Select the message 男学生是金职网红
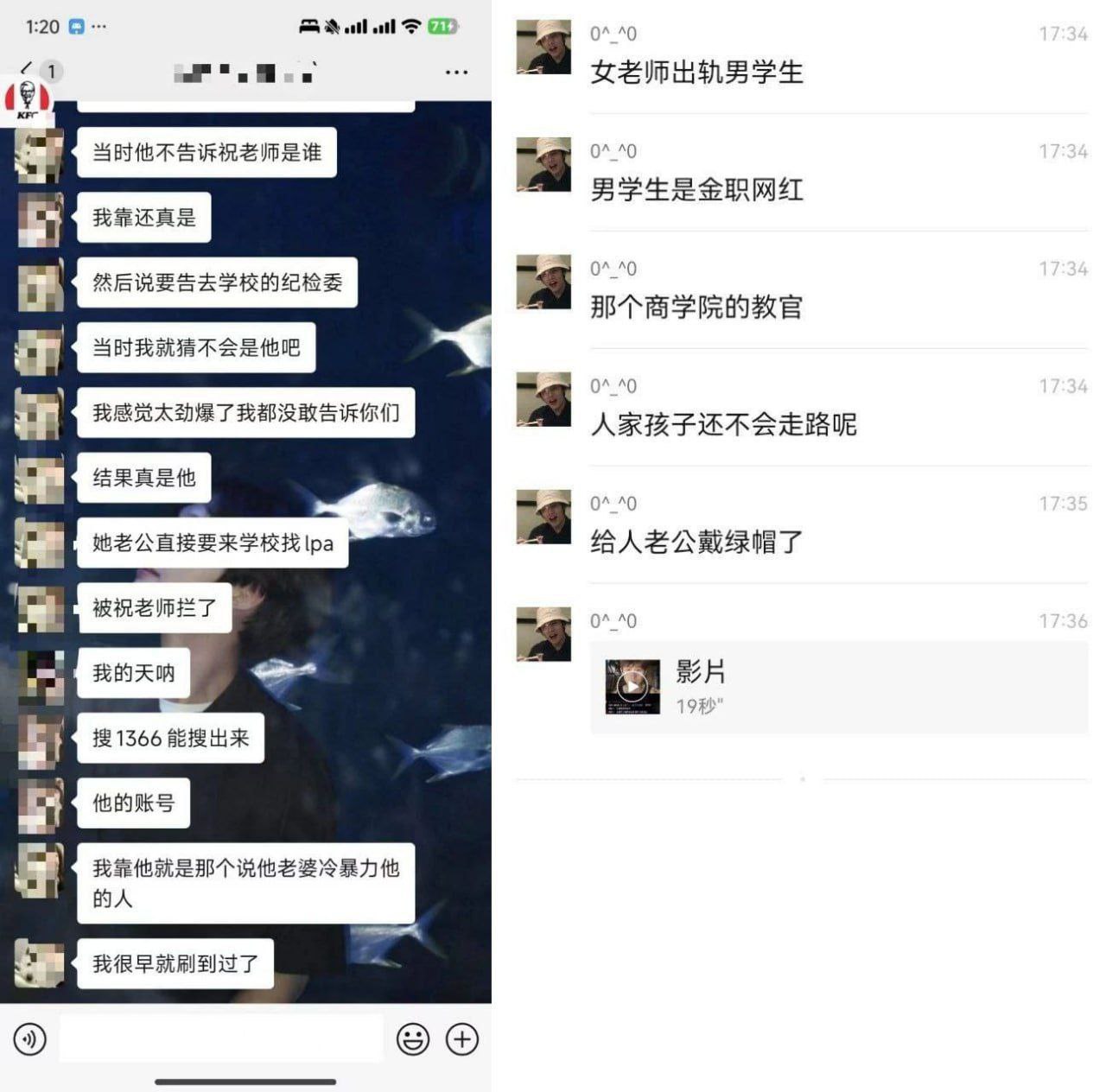Image resolution: width=1106 pixels, height=1092 pixels. click(x=696, y=189)
